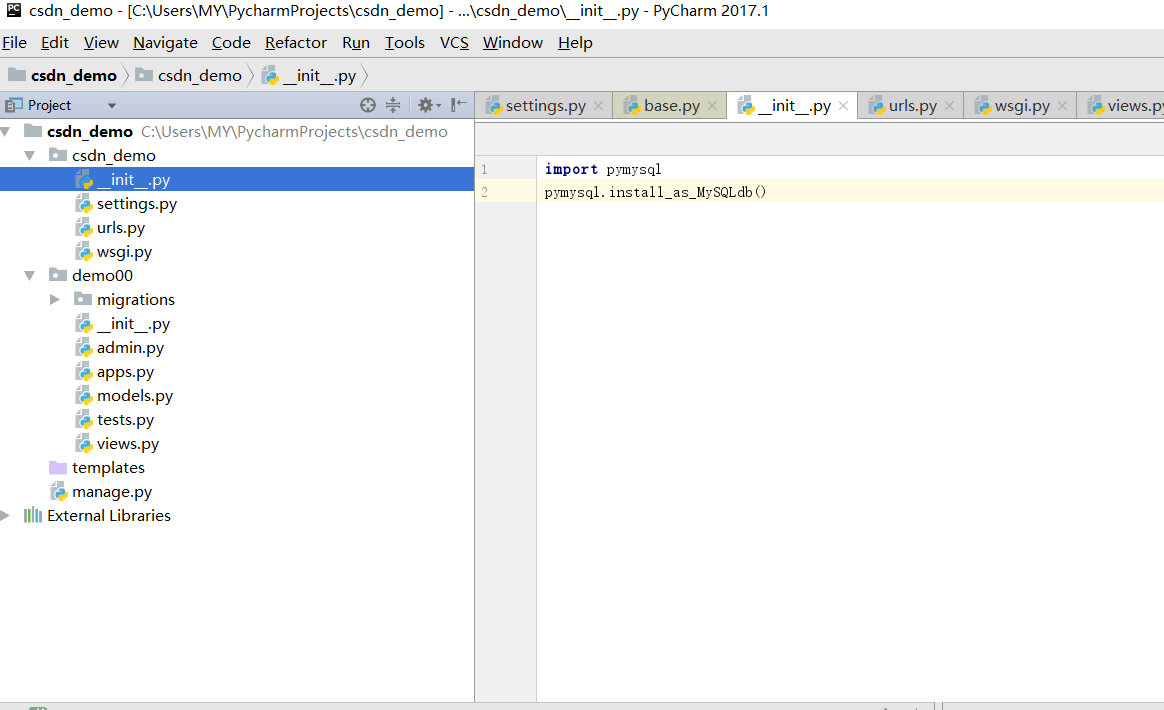The image size is (1164, 710).
Task: Open the Tools menu
Action: 405,43
